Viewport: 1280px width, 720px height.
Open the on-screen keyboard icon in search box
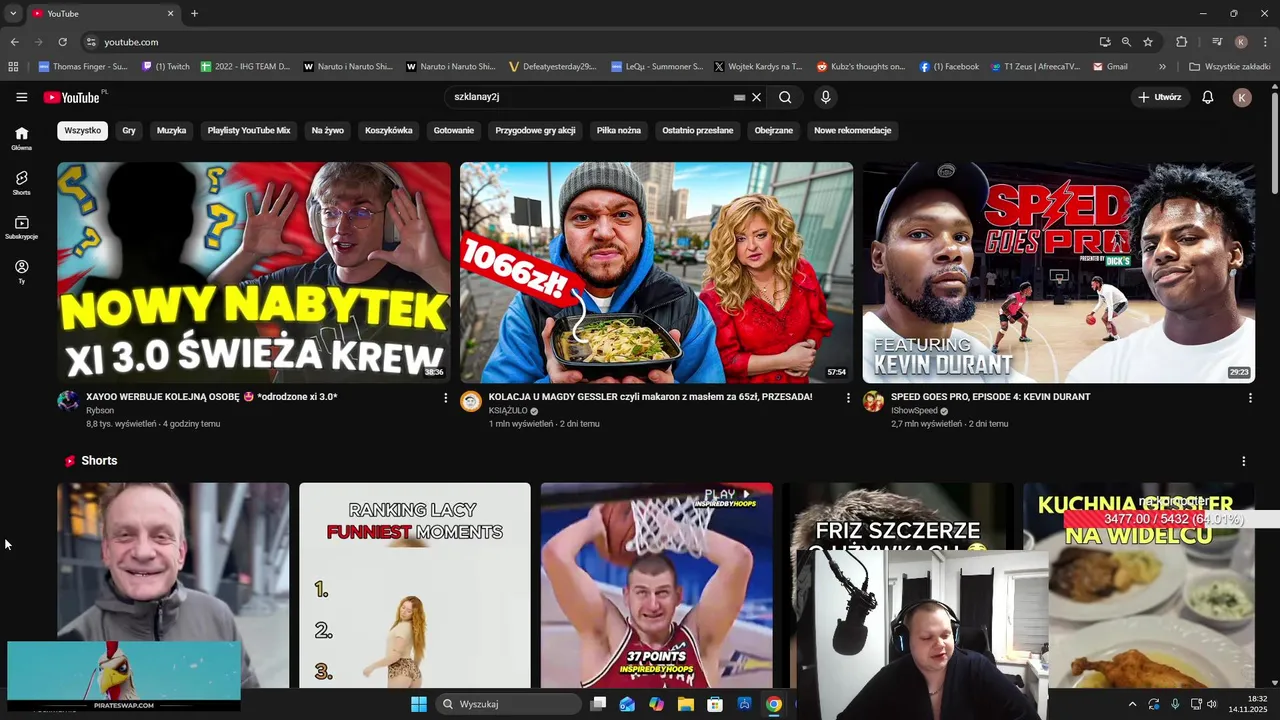click(x=739, y=97)
